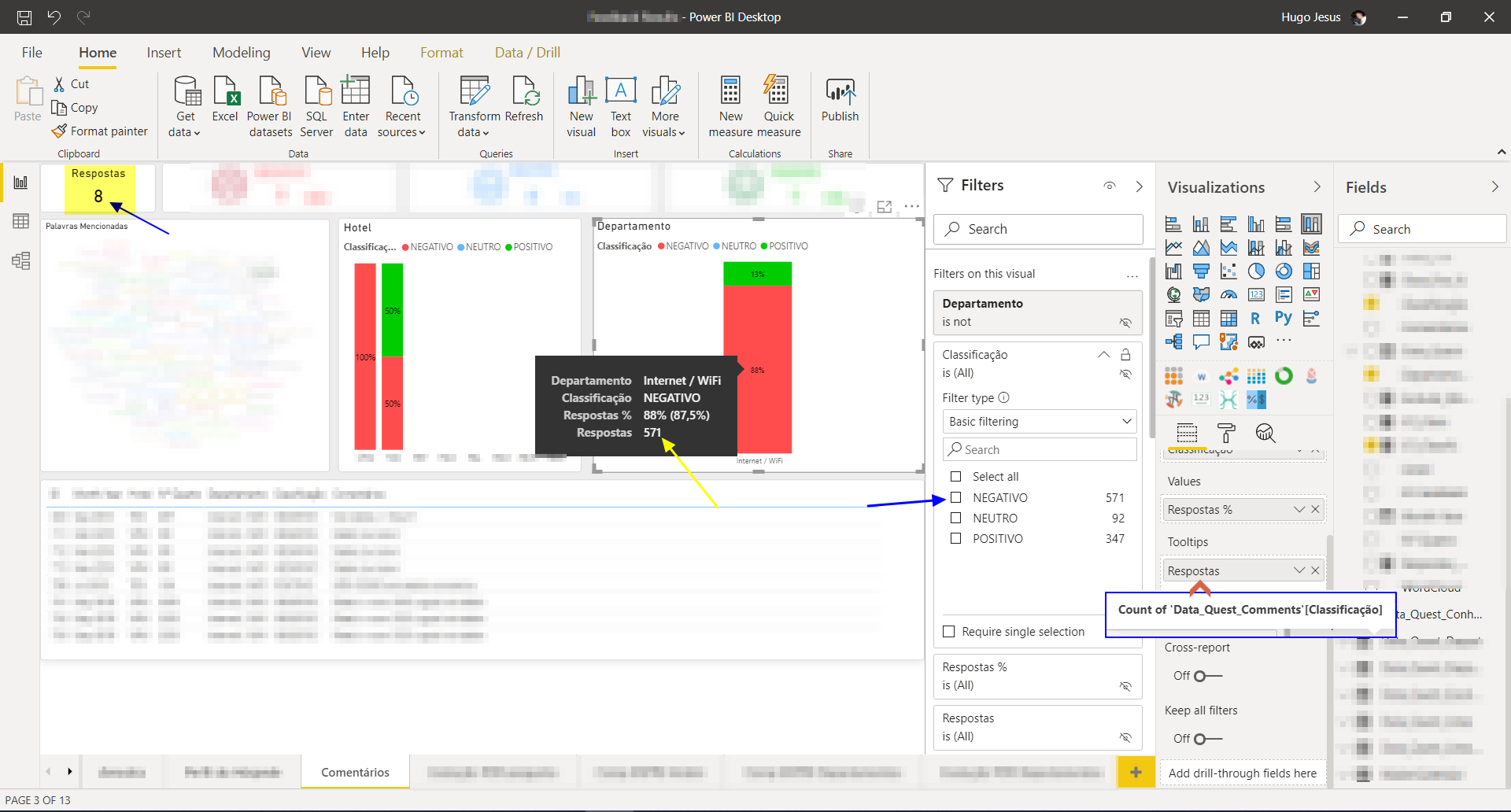
Task: Remove Respostas % from Values
Action: [1315, 510]
